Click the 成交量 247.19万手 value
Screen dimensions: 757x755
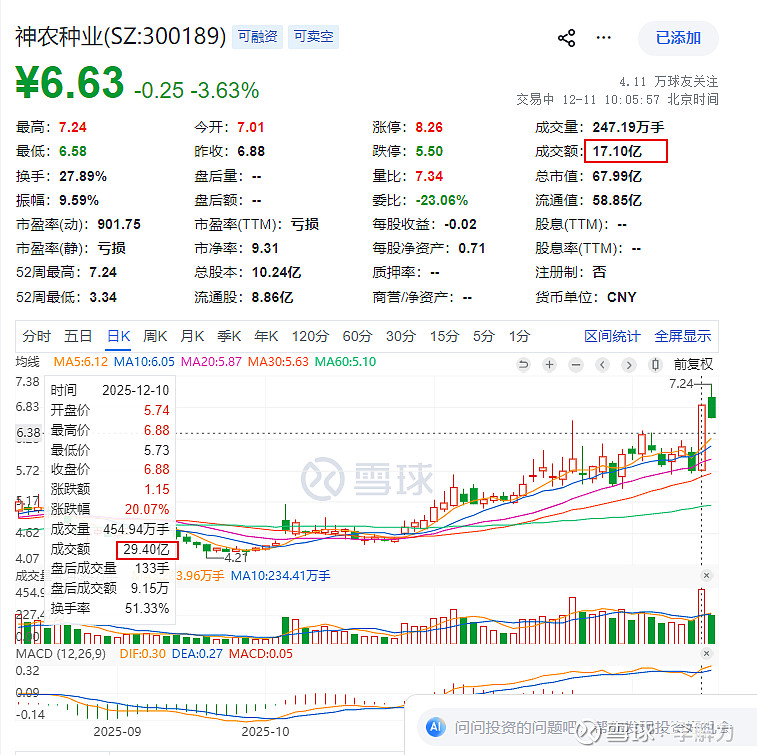tap(628, 127)
